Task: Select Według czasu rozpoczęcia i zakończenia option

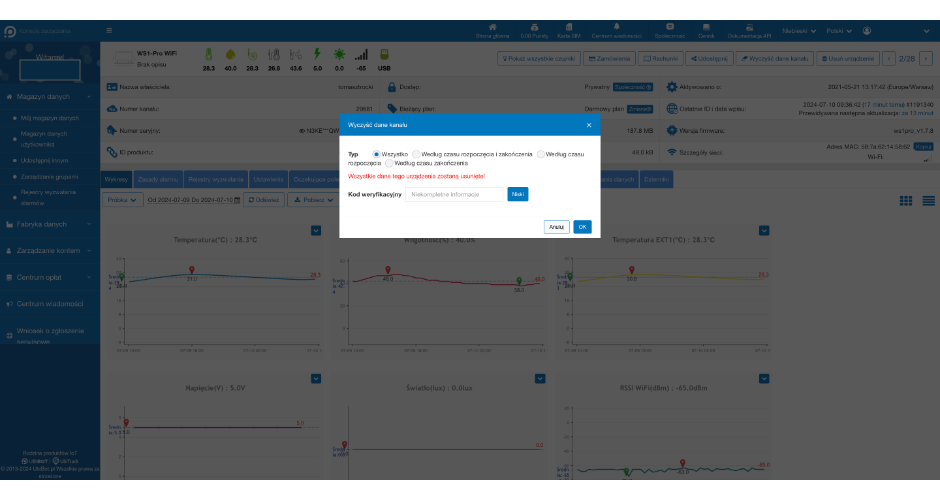Action: coord(416,154)
